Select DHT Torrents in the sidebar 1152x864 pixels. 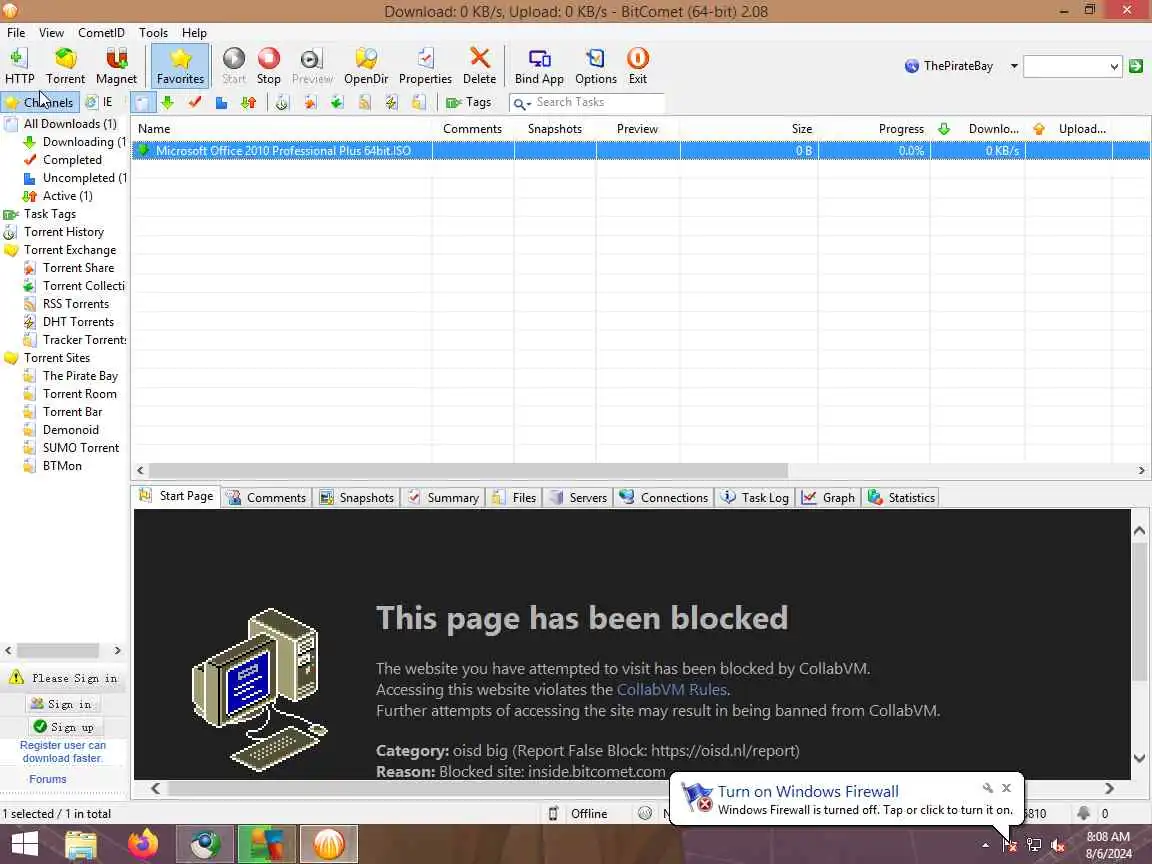[78, 322]
